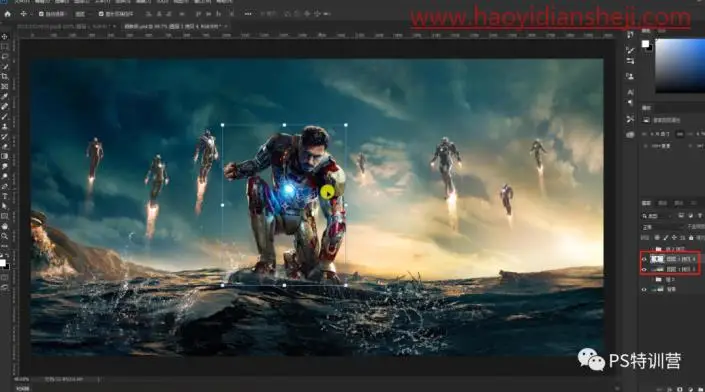Select the Crop tool

pyautogui.click(x=4, y=76)
